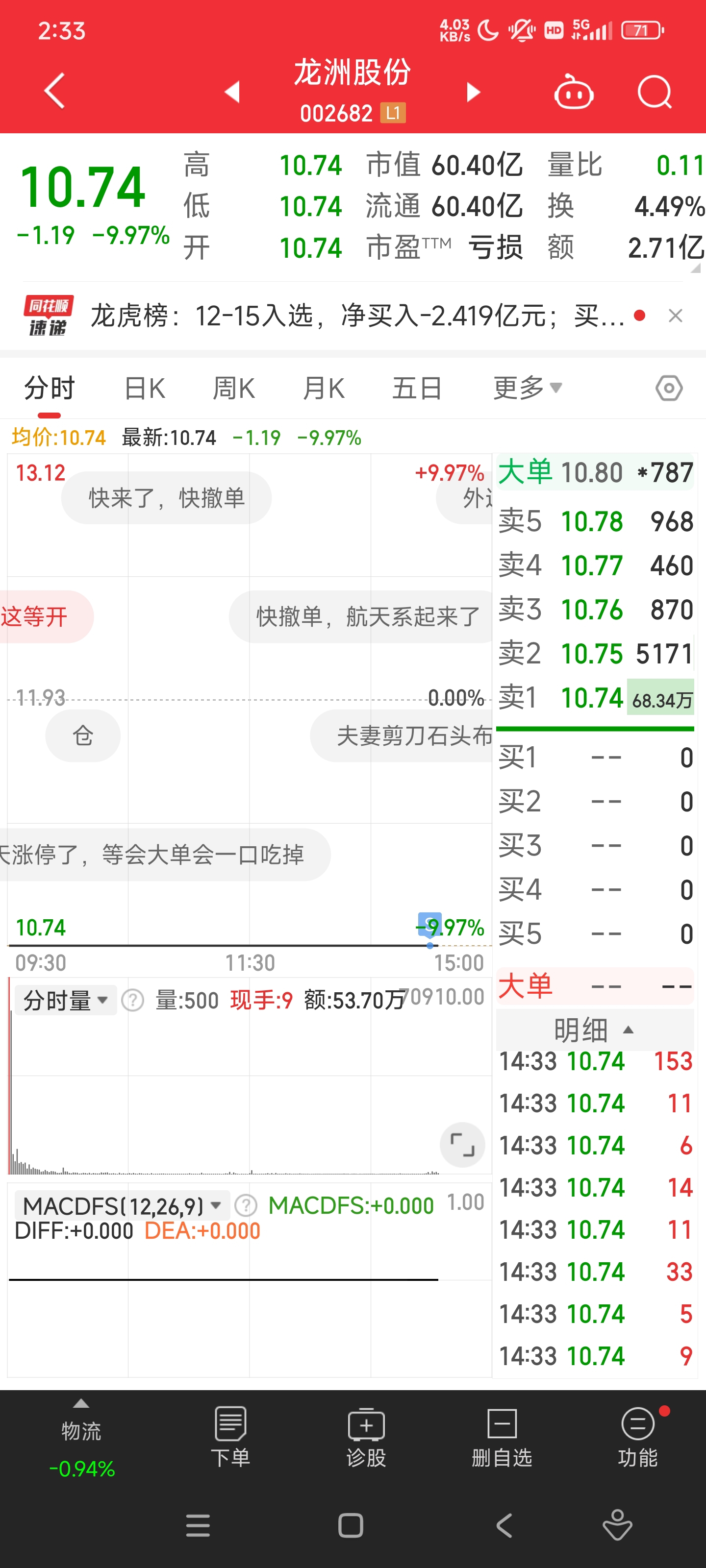The width and height of the screenshot is (706, 1568).
Task: Show help for MACDFS indicator
Action: pos(246,1206)
